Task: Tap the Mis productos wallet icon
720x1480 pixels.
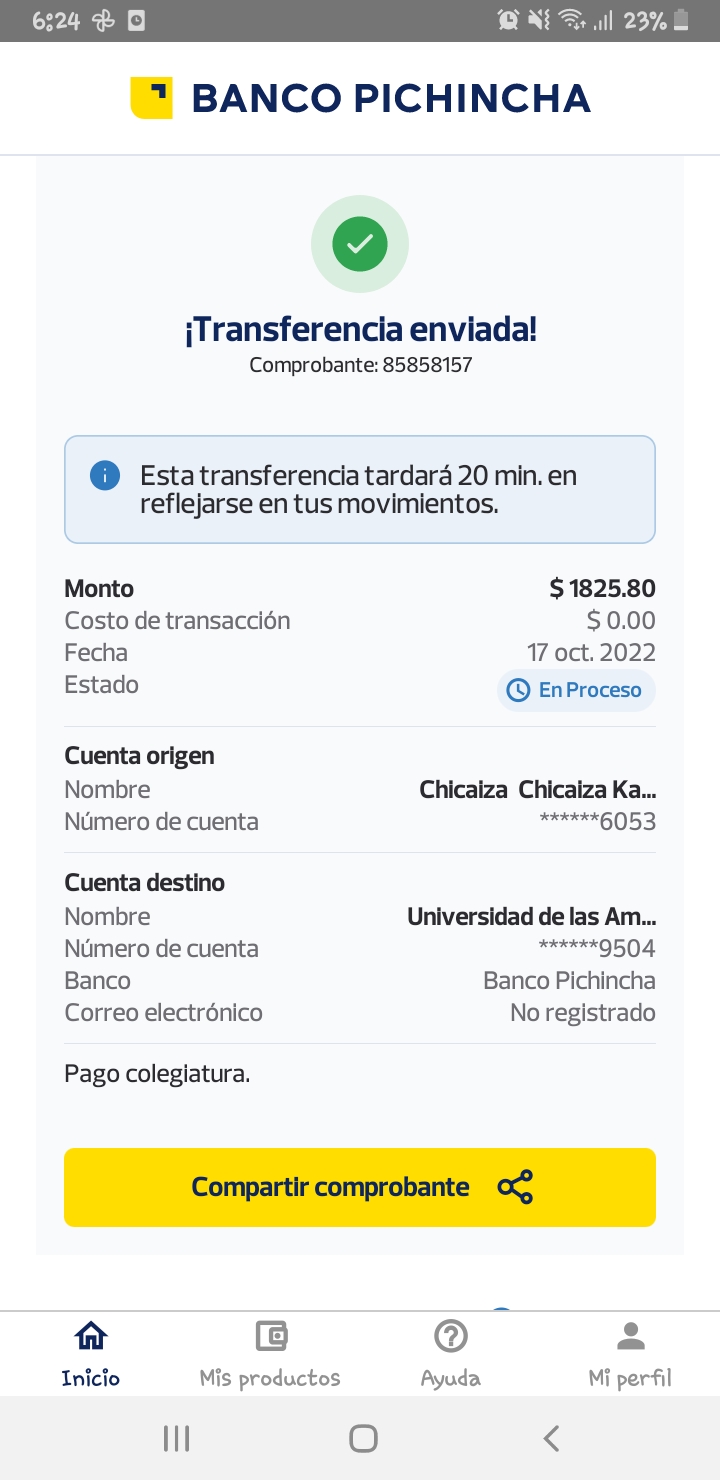Action: (270, 1336)
